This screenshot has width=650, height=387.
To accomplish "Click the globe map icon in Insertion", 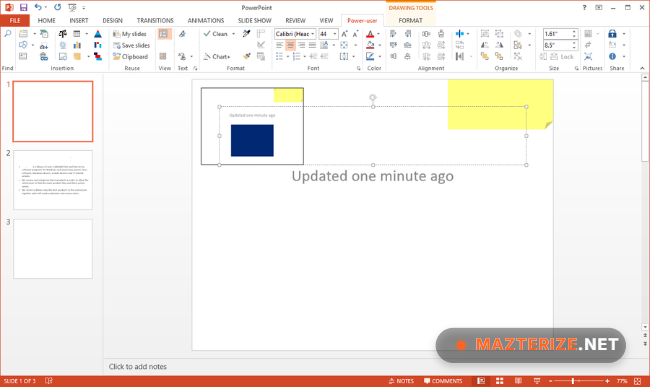I will click(63, 45).
